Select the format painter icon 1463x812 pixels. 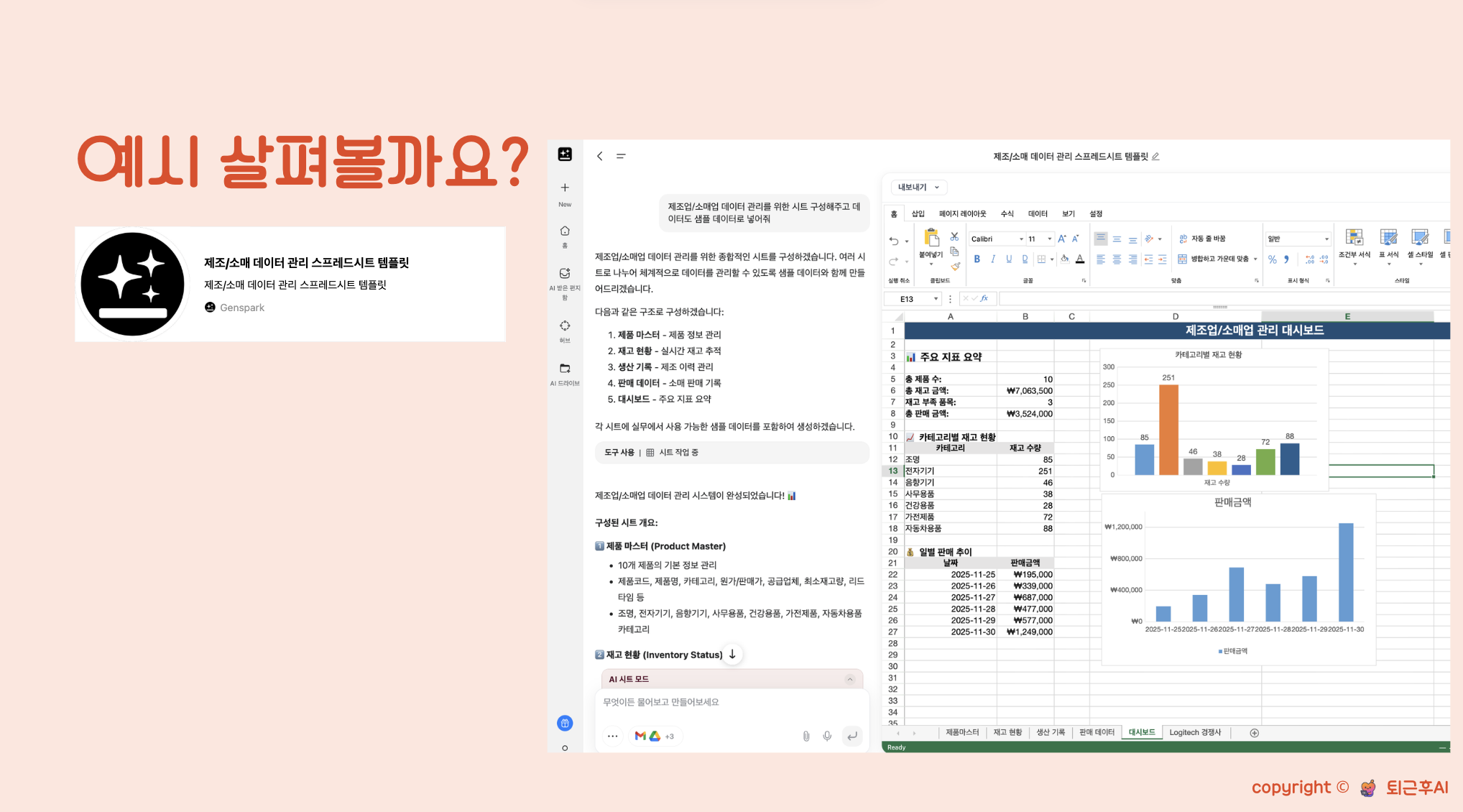(x=954, y=267)
